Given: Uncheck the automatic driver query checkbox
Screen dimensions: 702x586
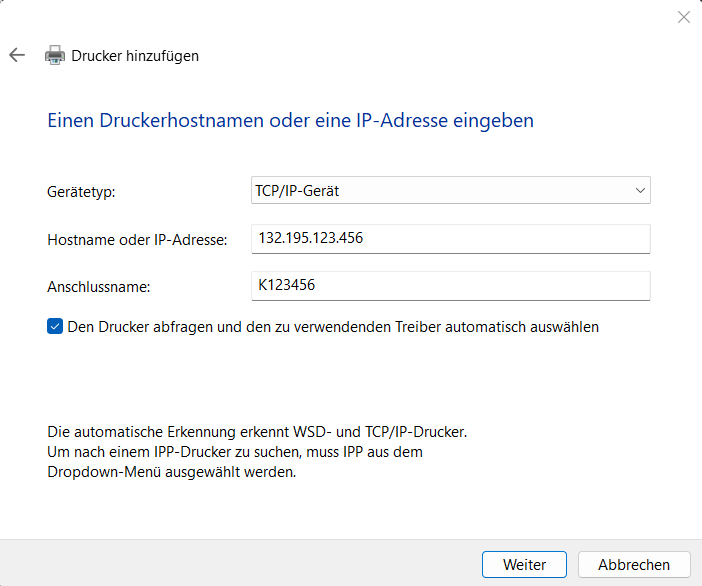Looking at the screenshot, I should click(55, 327).
